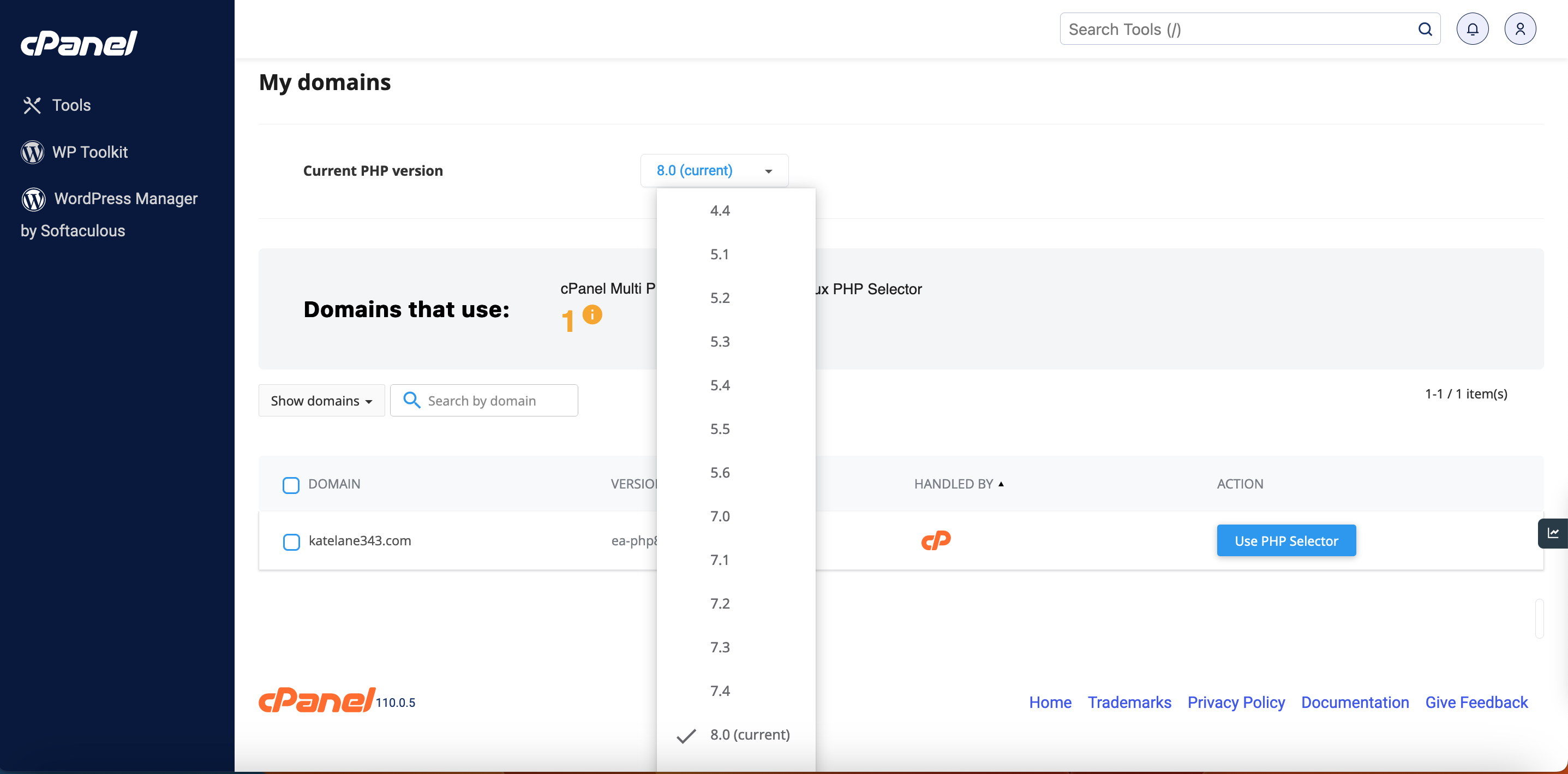Click Give Feedback link
The height and width of the screenshot is (774, 1568).
1476,702
